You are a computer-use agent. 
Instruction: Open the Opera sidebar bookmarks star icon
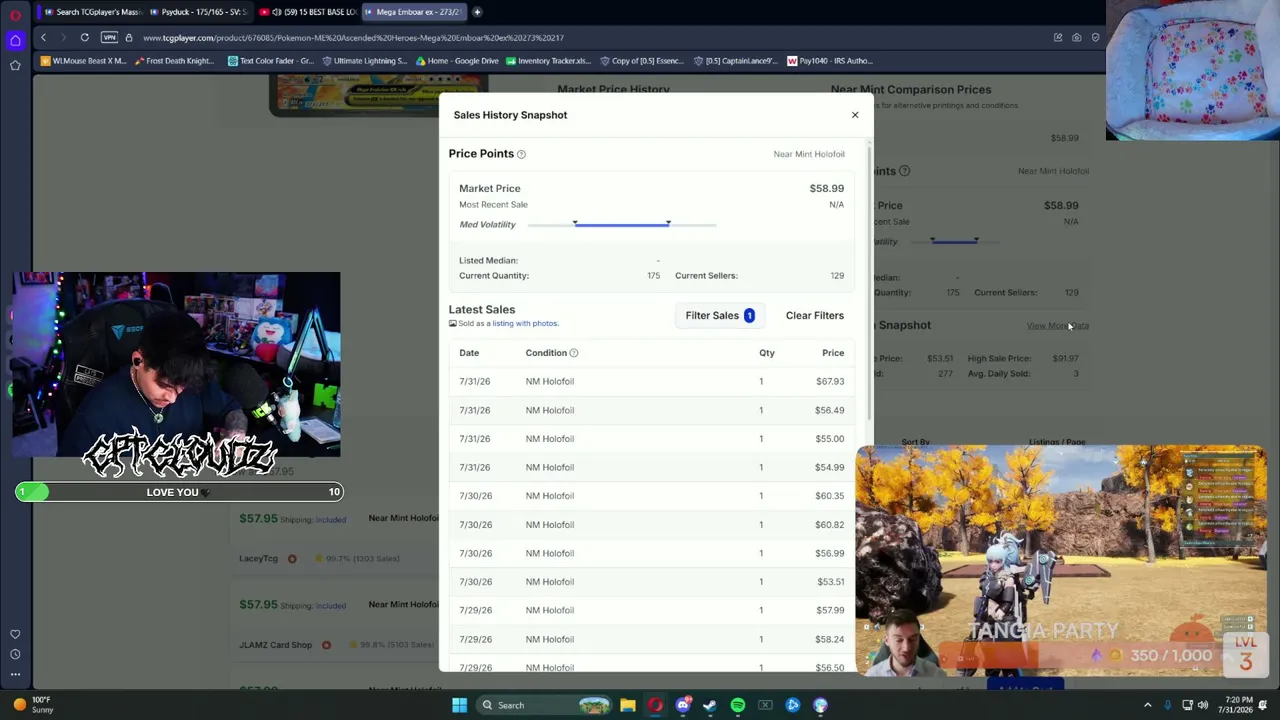15,65
